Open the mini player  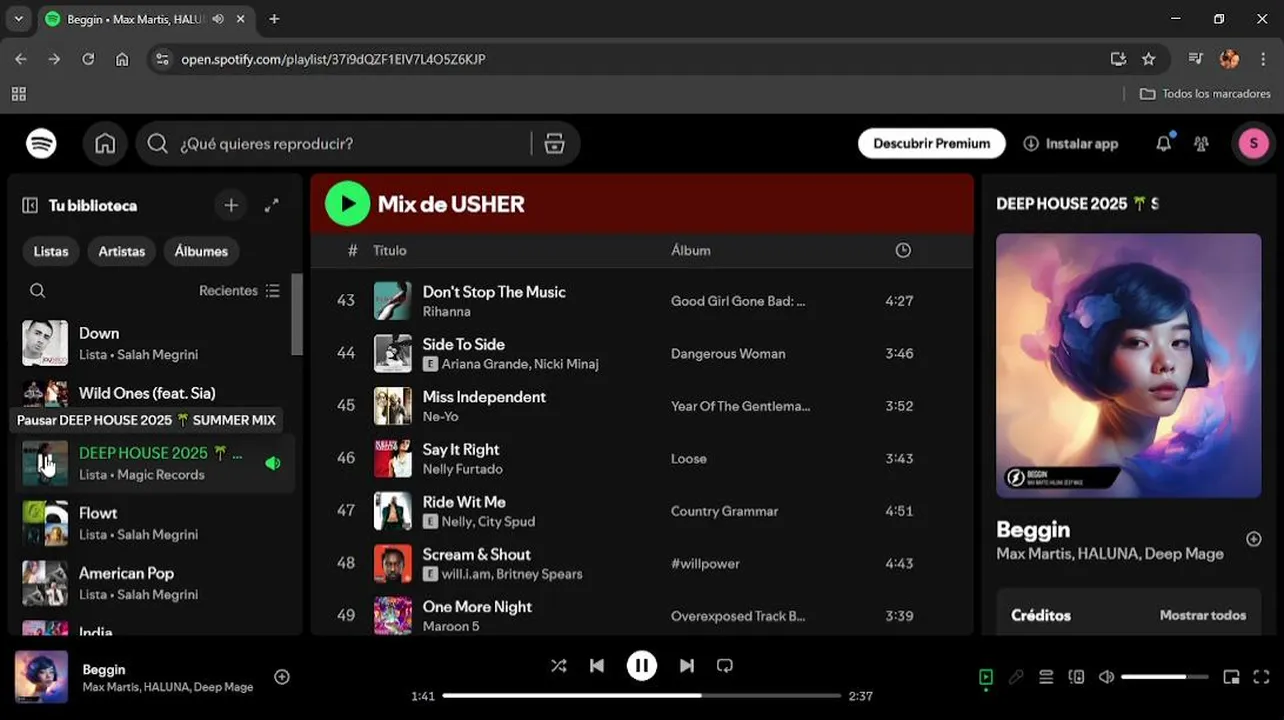coord(1231,677)
